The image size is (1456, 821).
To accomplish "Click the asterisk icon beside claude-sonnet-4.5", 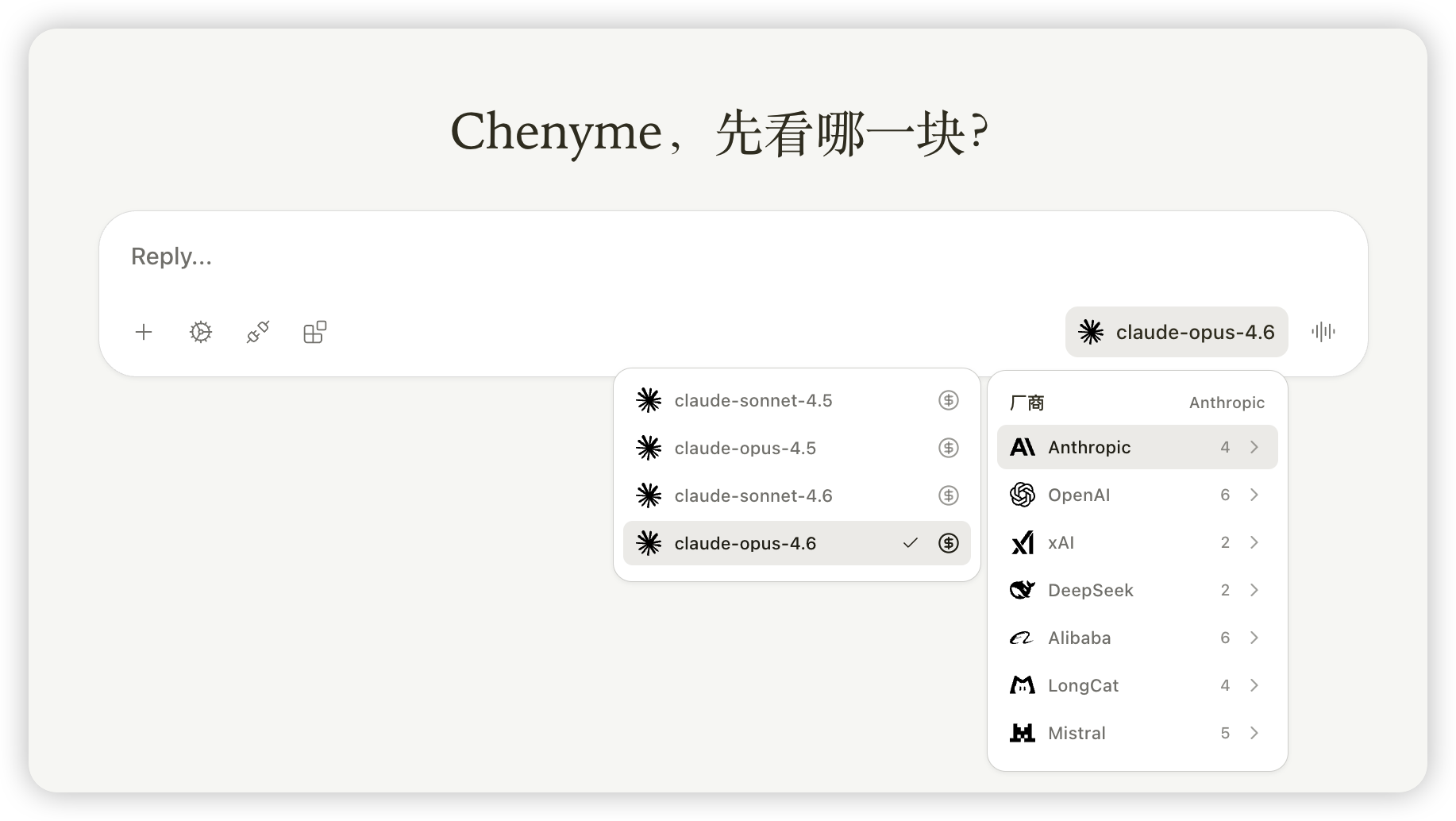I will (649, 400).
